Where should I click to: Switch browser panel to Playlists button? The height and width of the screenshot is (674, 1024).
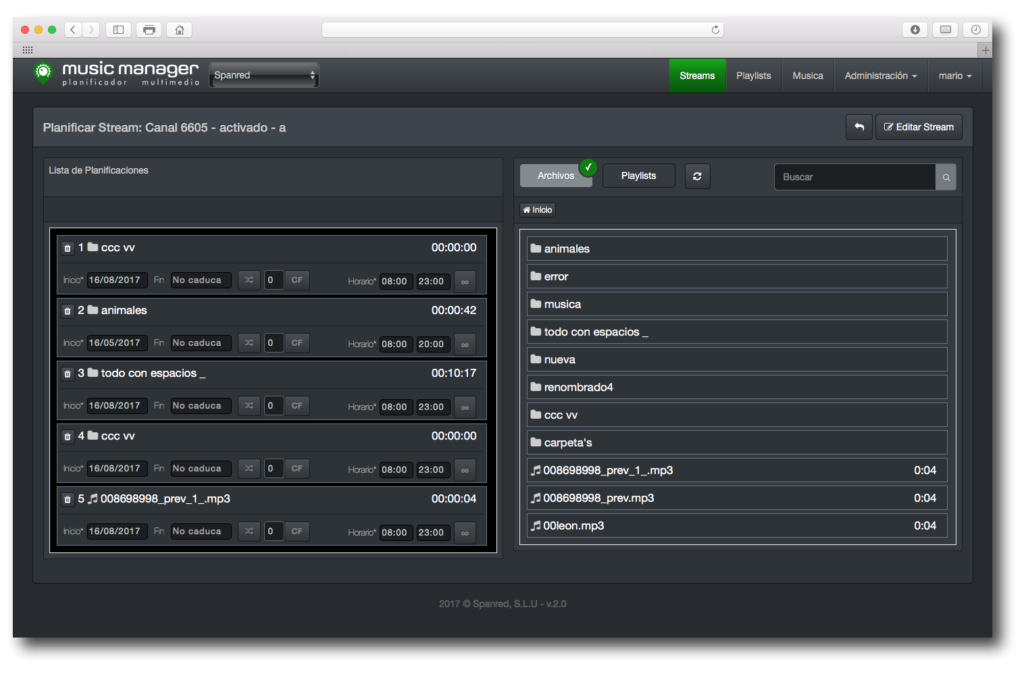click(638, 176)
